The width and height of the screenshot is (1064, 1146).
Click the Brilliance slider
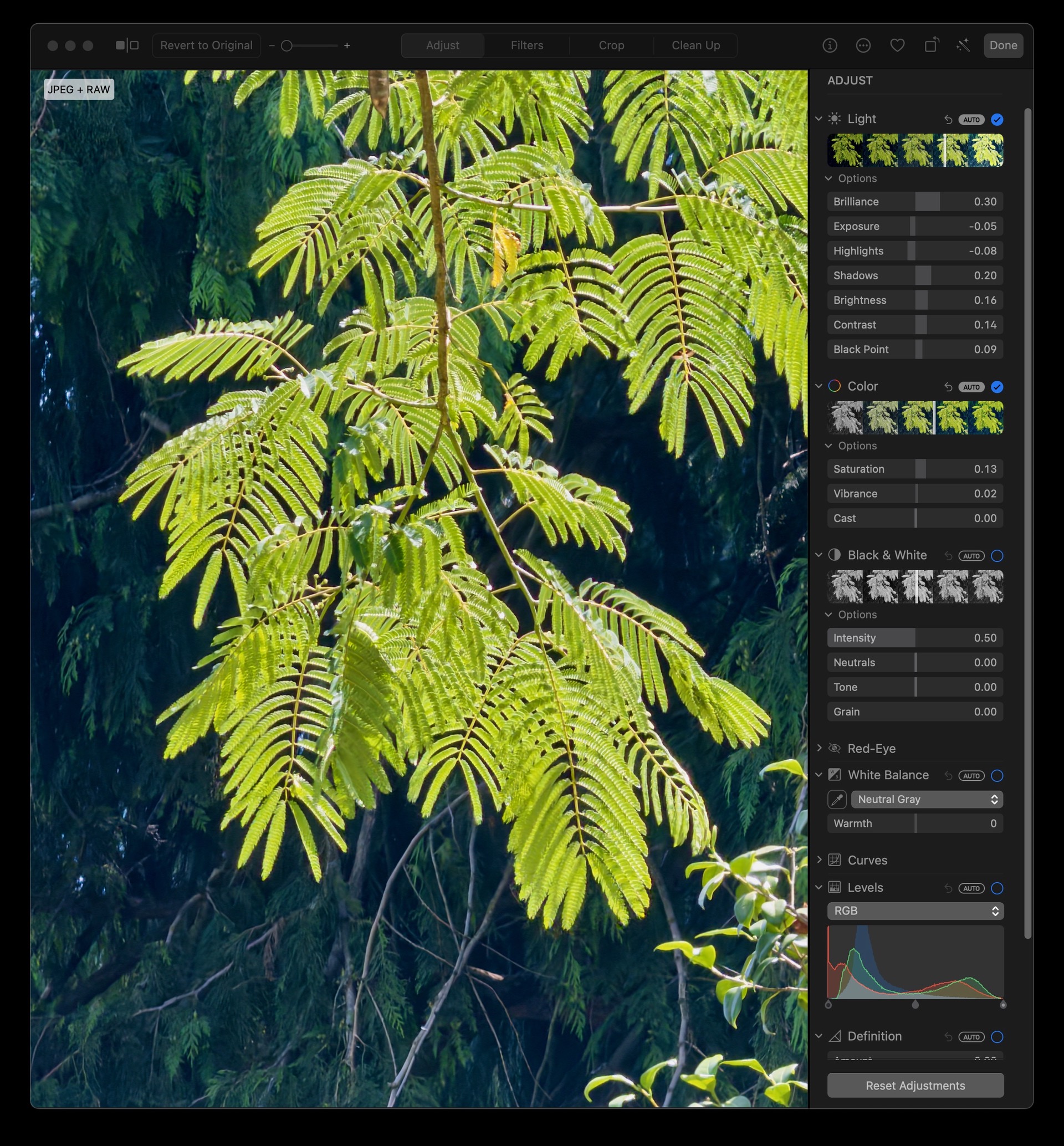[915, 202]
